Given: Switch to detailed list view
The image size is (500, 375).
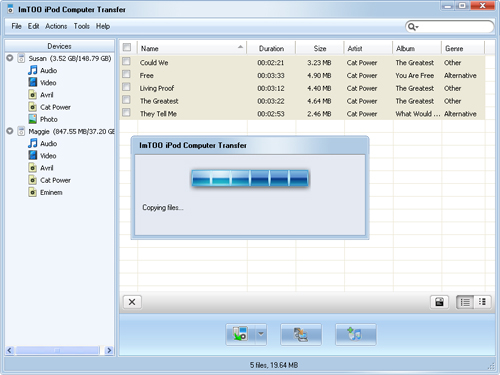Looking at the screenshot, I should pos(465,302).
